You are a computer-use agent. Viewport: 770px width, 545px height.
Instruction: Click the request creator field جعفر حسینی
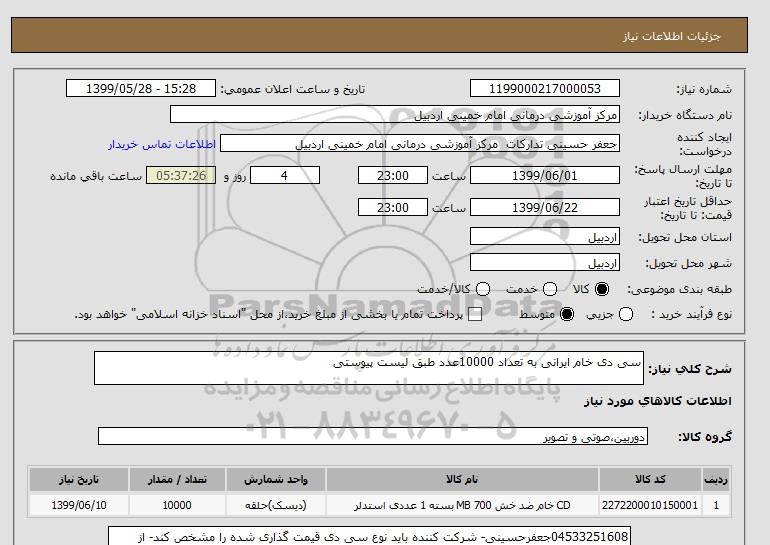pyautogui.click(x=420, y=143)
